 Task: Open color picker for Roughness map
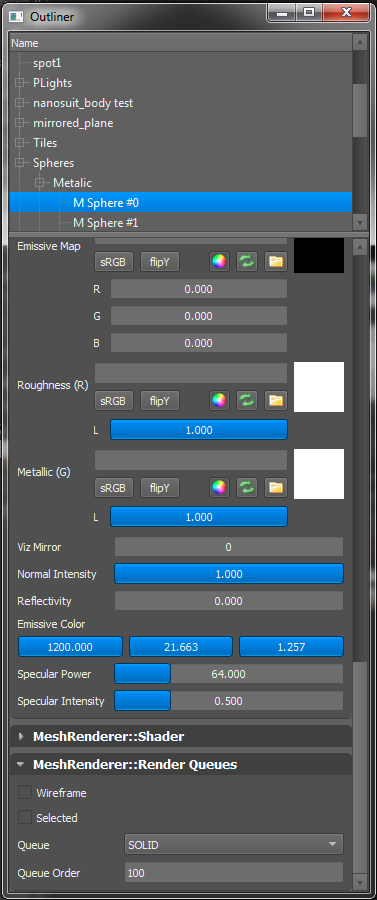click(x=219, y=401)
